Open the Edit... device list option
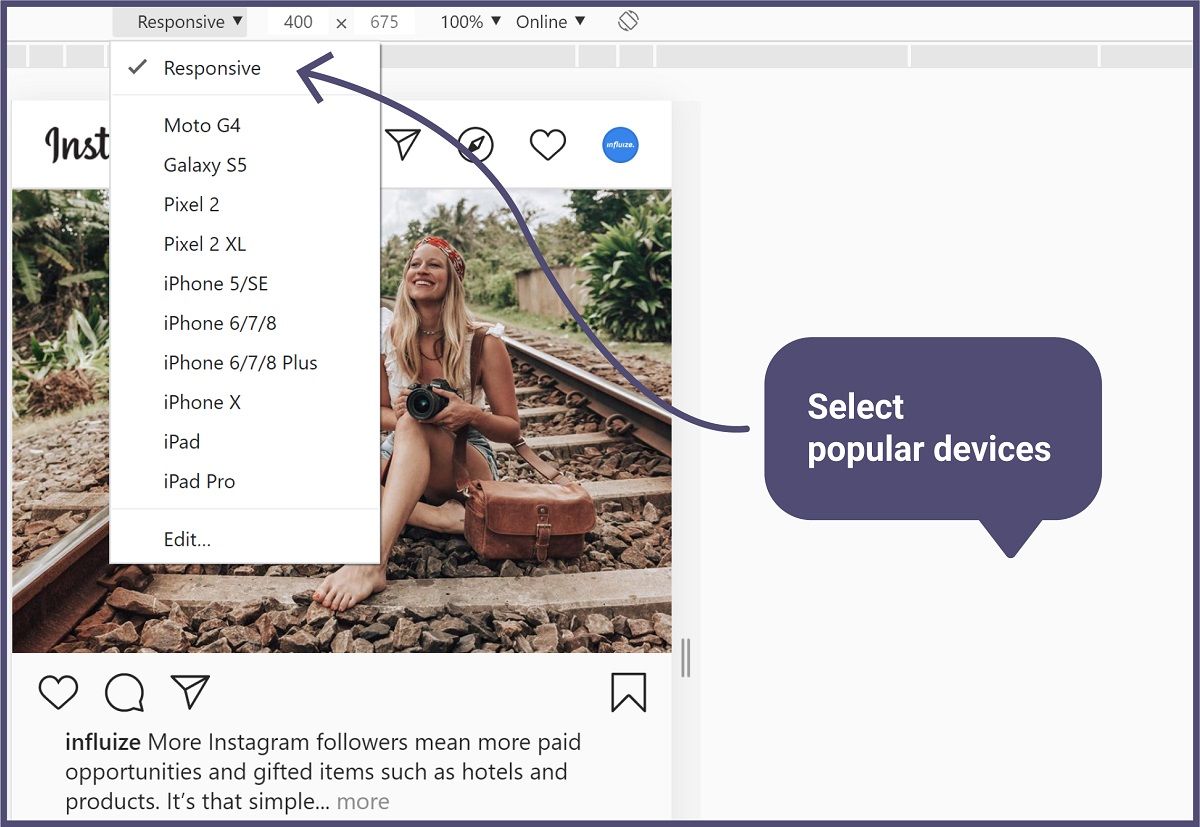 [245, 539]
